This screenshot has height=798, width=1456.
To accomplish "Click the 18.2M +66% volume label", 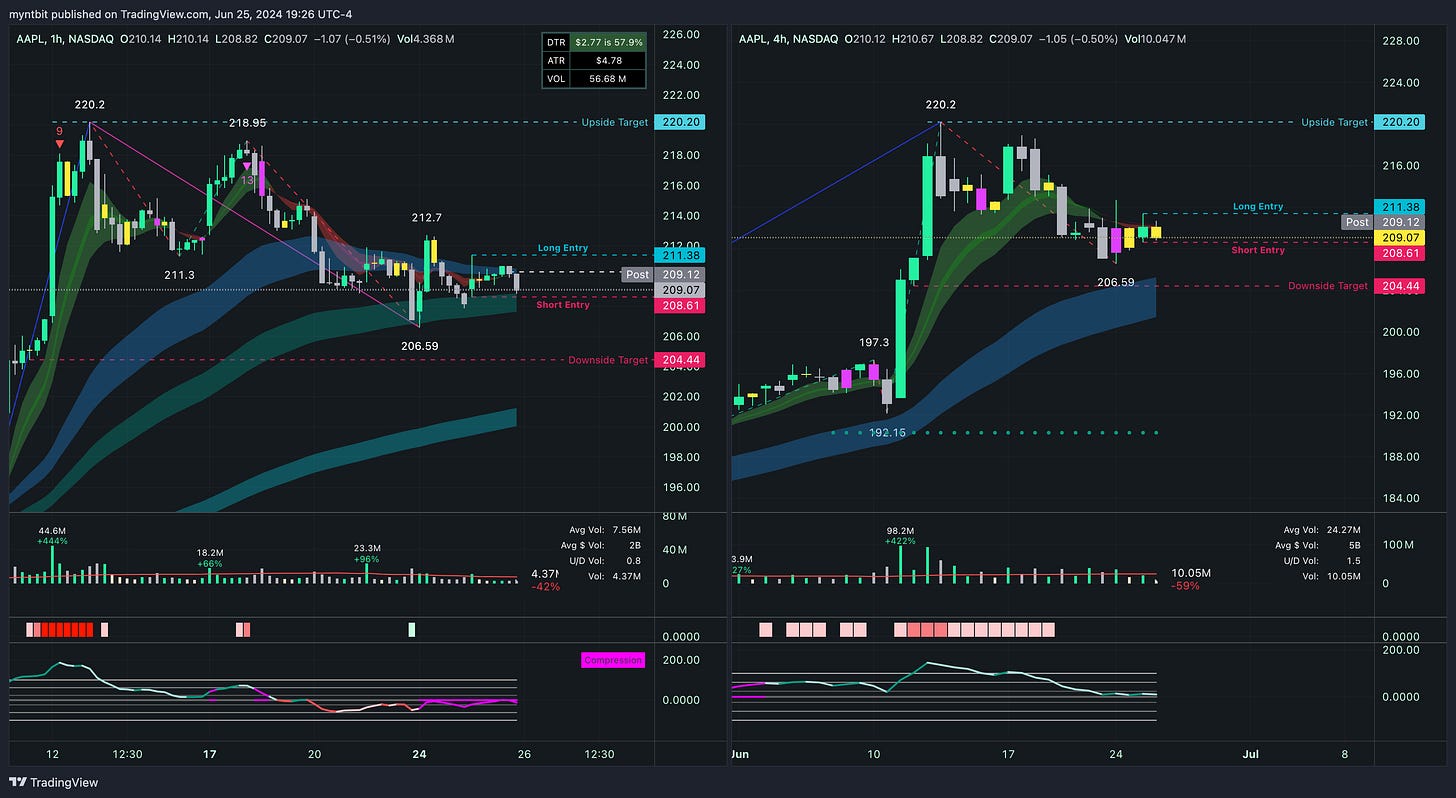I will 209,558.
